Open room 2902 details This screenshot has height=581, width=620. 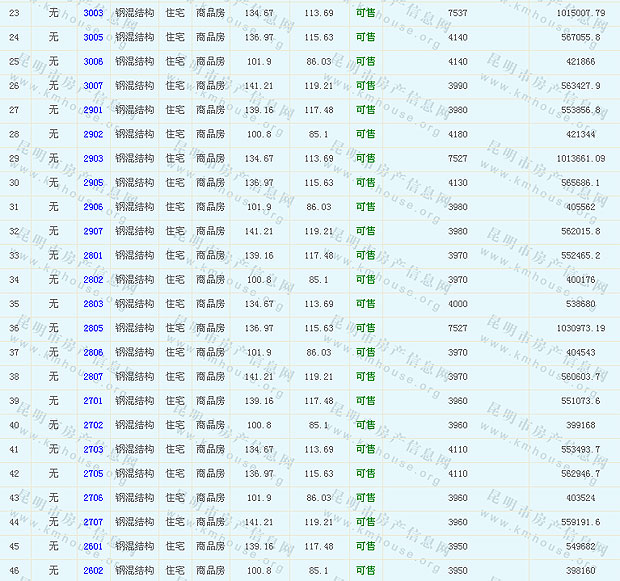click(x=93, y=134)
